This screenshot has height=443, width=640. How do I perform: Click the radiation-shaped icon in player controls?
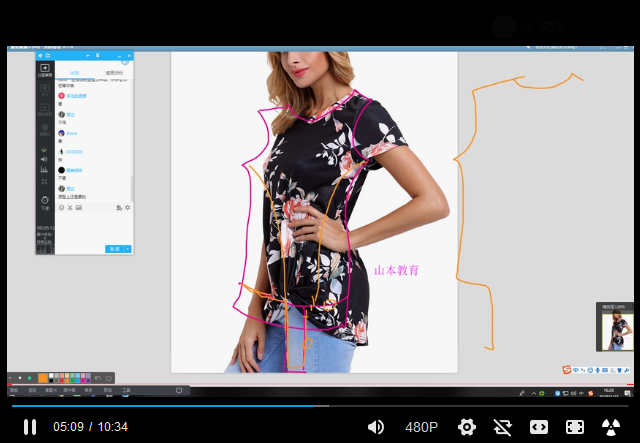[611, 427]
